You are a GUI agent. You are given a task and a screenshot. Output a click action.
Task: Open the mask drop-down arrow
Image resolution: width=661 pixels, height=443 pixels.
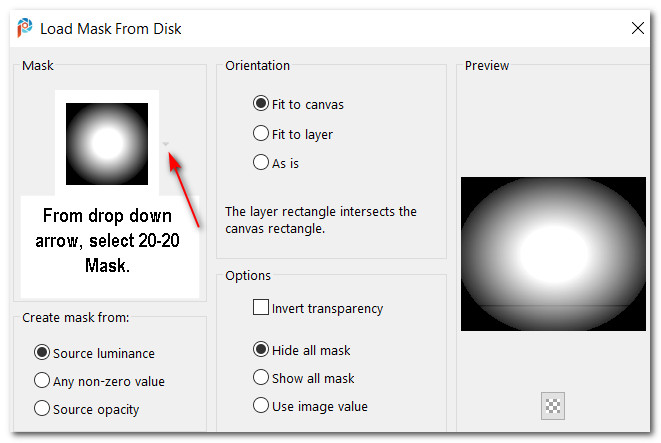[166, 144]
